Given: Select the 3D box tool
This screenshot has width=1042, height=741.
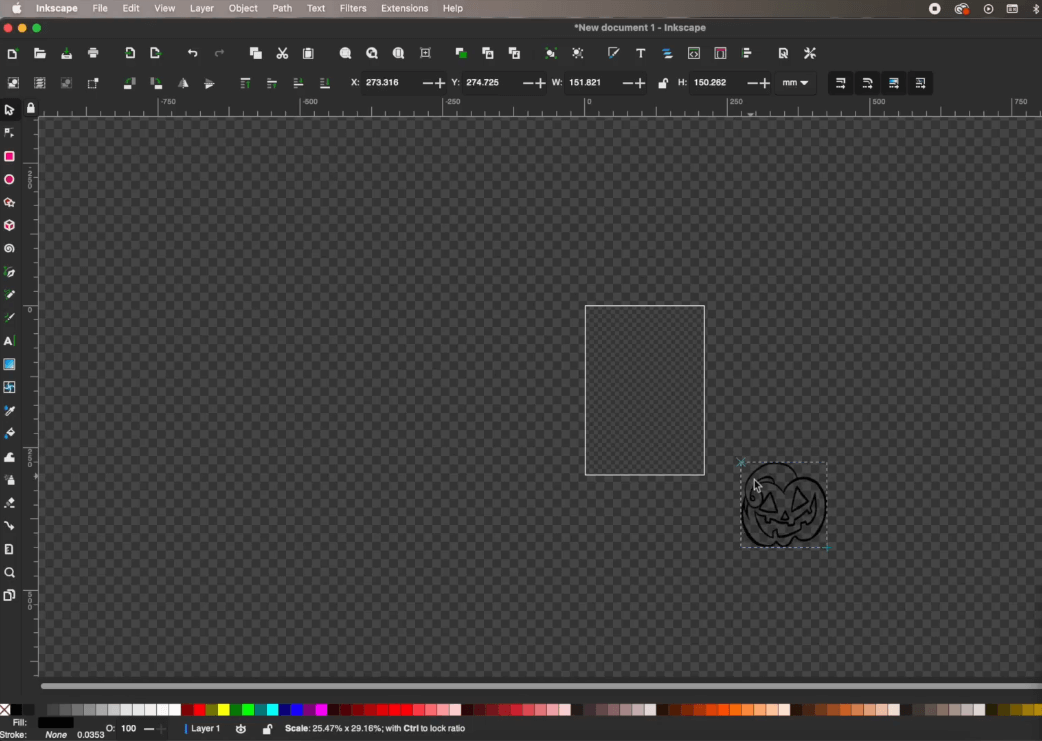Looking at the screenshot, I should pos(9,225).
